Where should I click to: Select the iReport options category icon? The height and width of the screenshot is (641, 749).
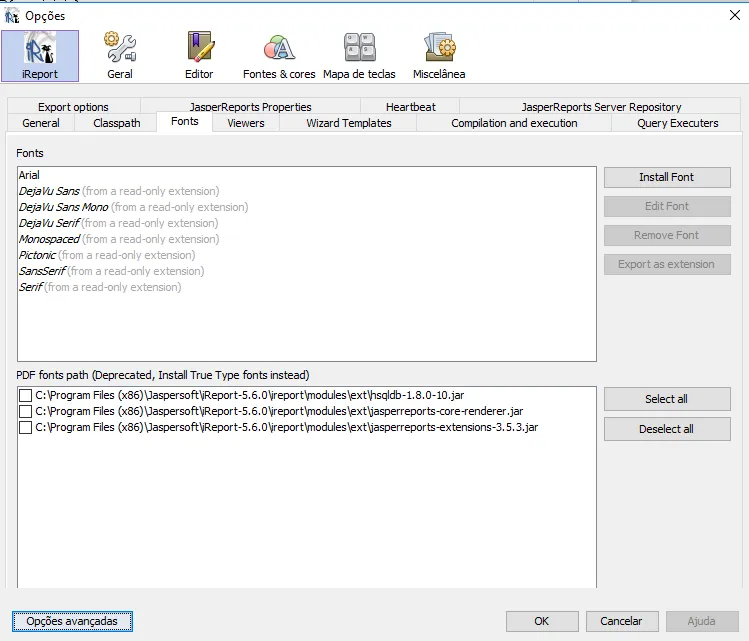[40, 56]
